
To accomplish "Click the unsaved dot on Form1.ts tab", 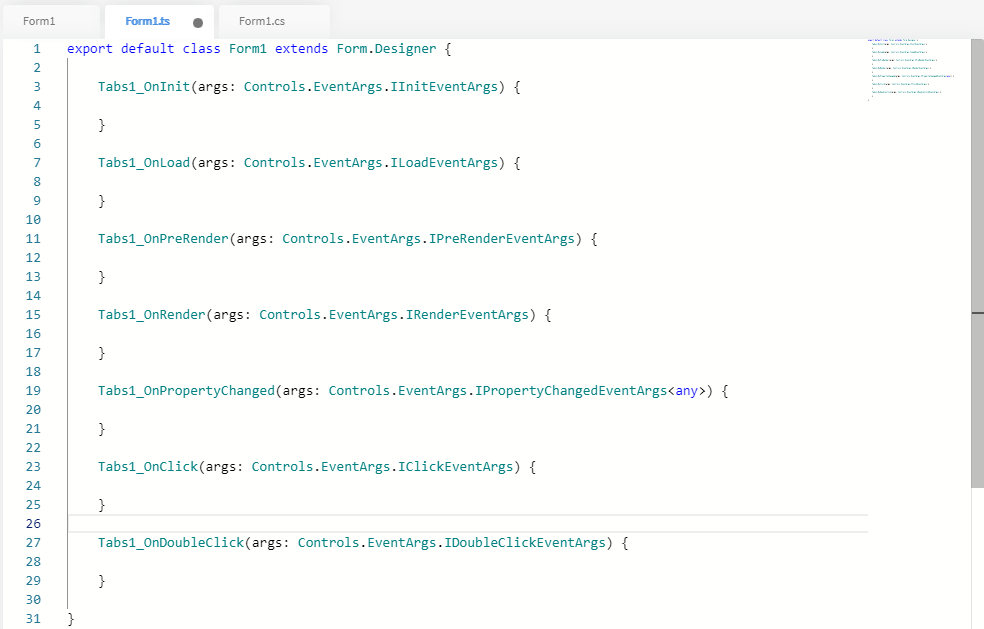I will (x=198, y=23).
